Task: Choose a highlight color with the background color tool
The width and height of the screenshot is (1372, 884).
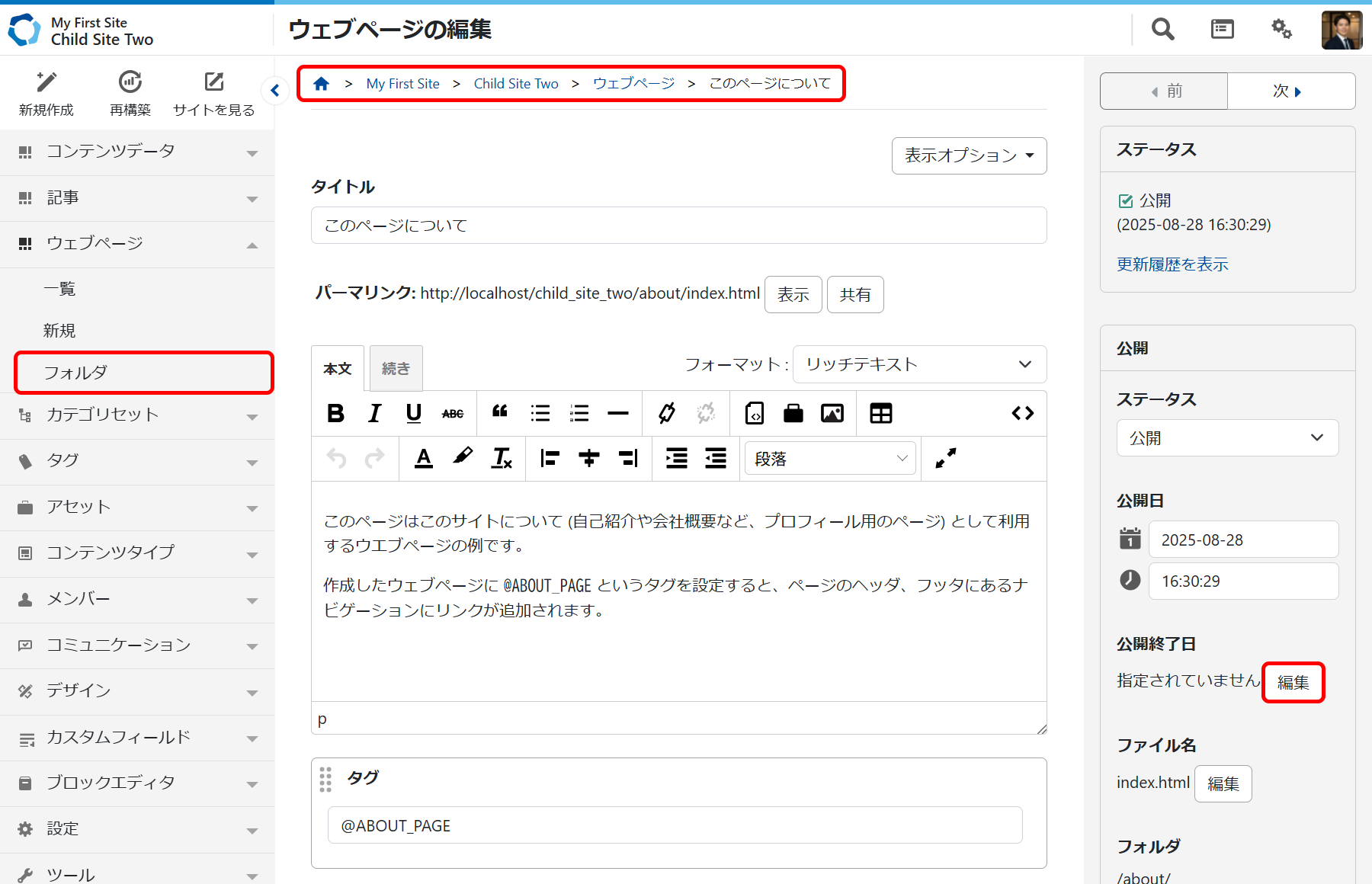Action: 463,457
